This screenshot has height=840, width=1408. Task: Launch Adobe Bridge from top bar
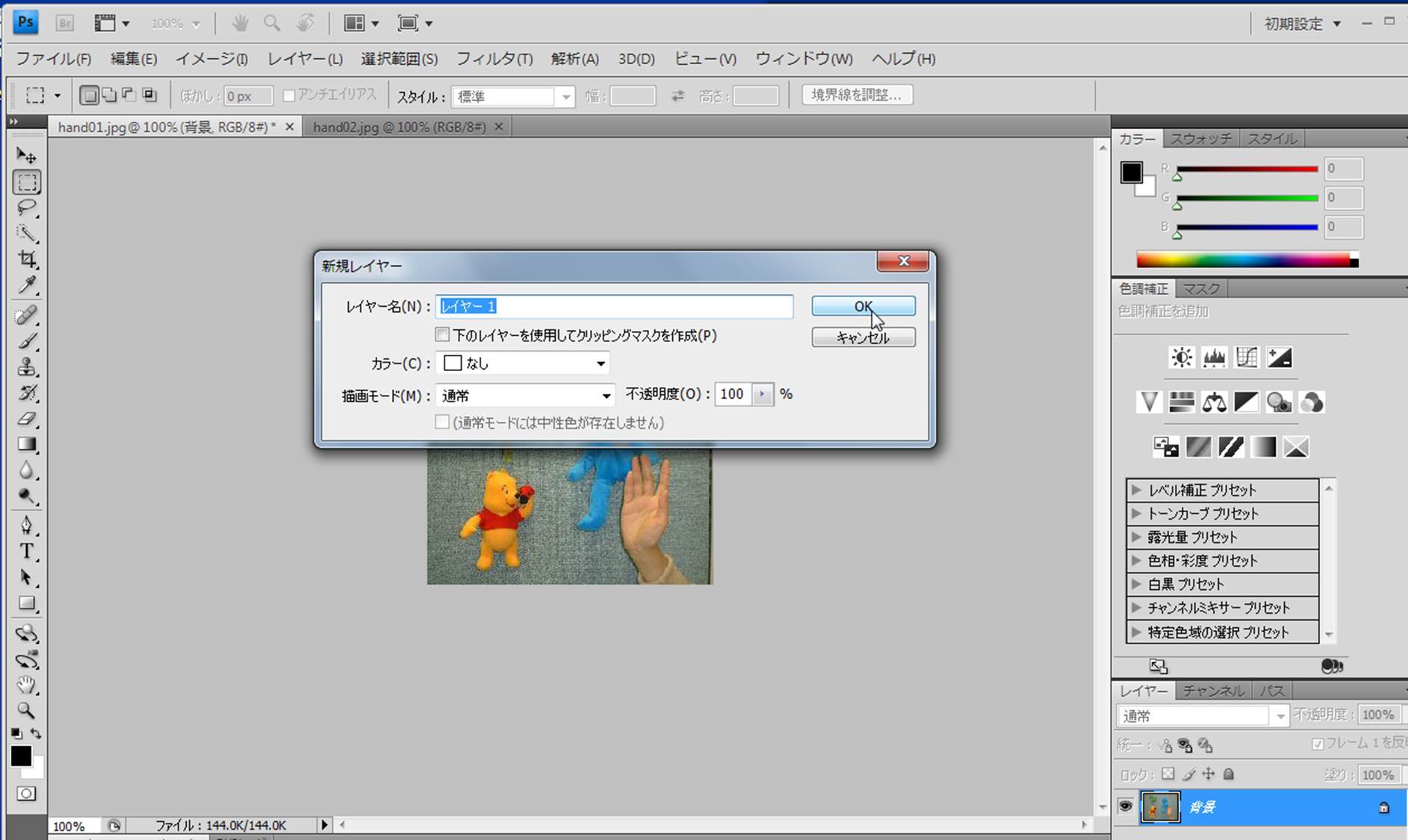[x=65, y=23]
